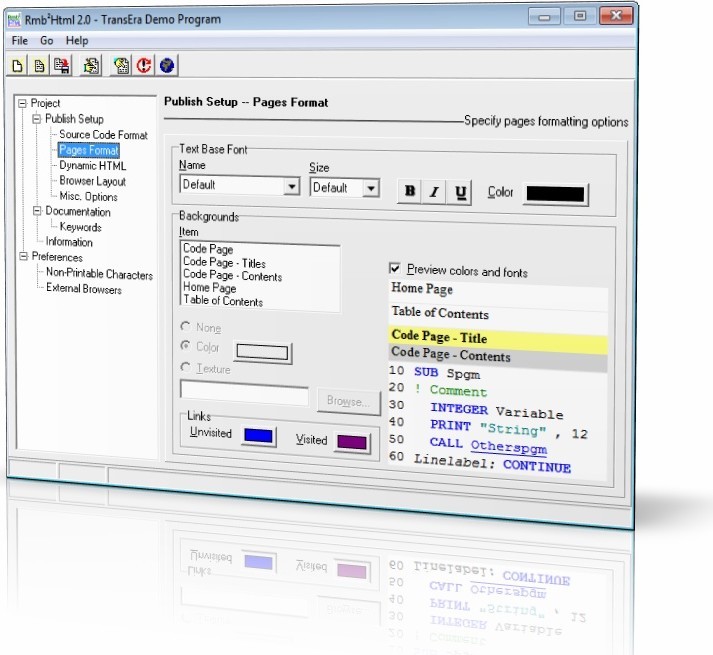This screenshot has width=713, height=655.
Task: Select Dynamic HTML tree item
Action: coord(93,166)
